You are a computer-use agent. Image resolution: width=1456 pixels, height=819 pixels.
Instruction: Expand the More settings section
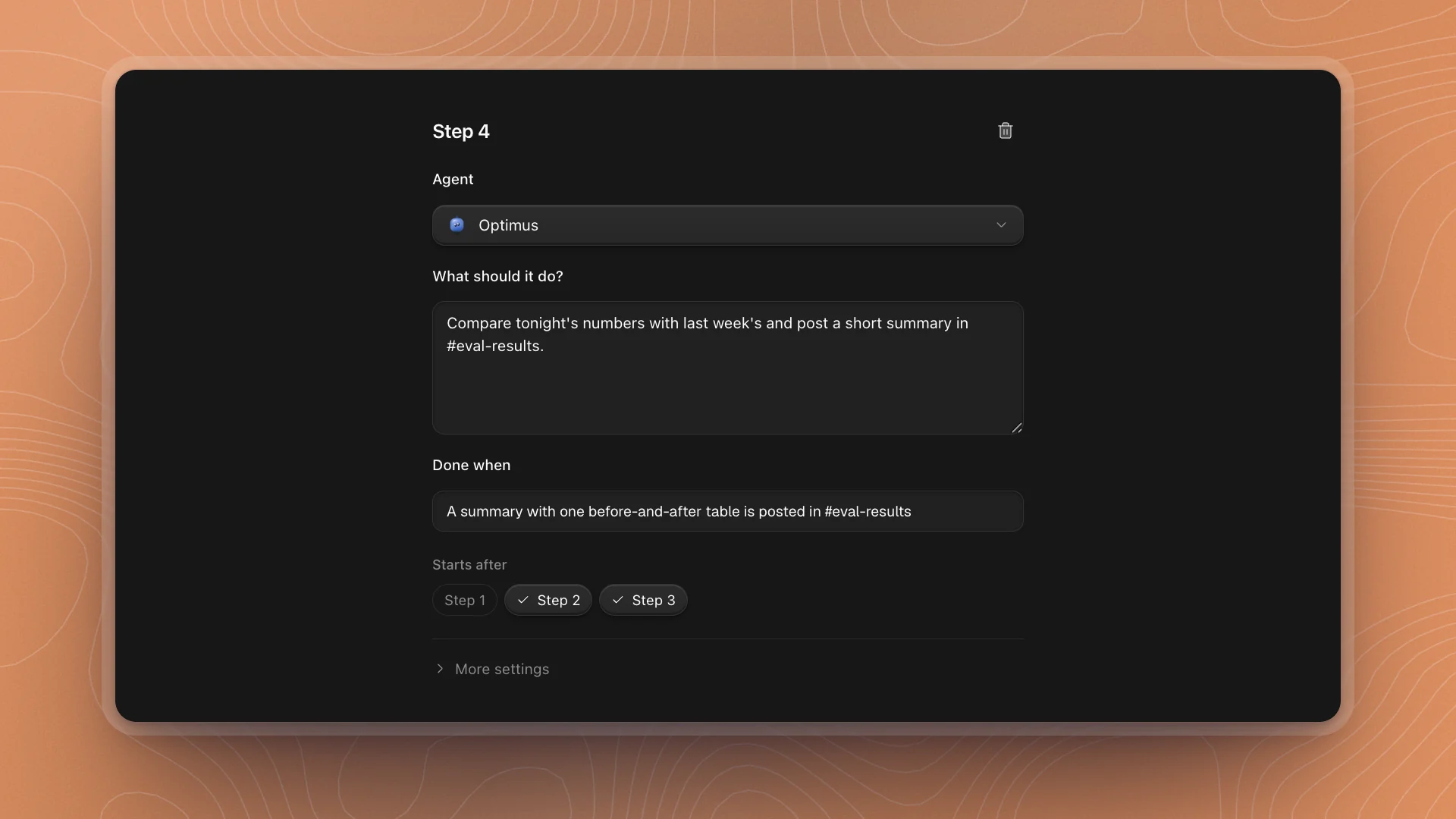coord(491,669)
